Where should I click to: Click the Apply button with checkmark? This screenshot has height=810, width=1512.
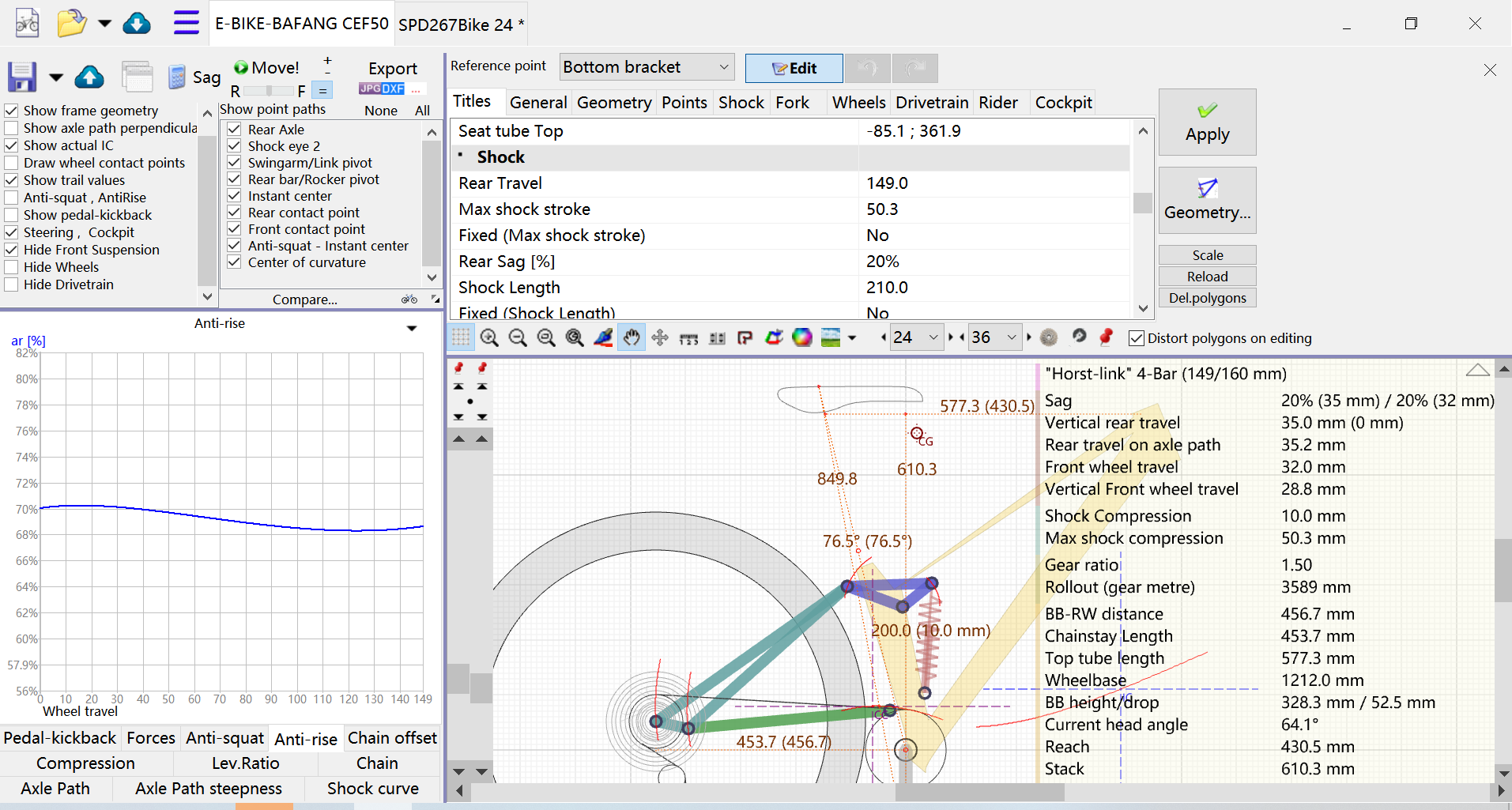click(1208, 122)
